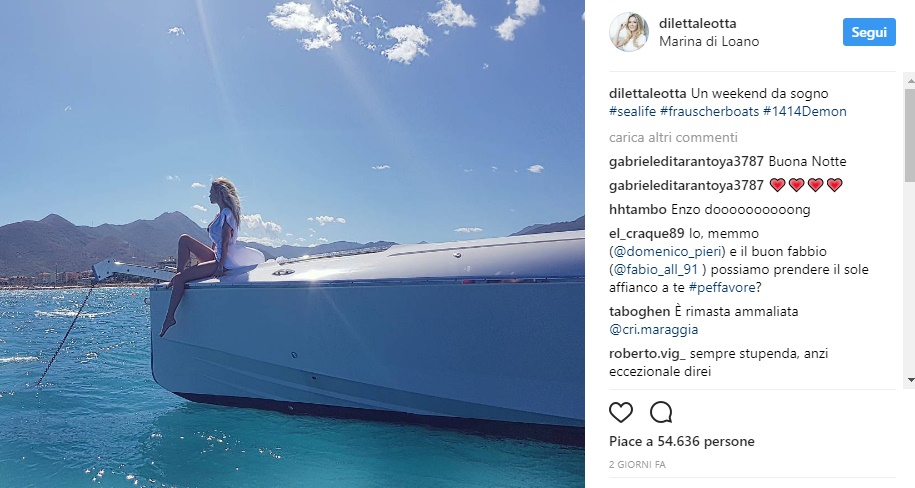
Task: Open the 2 GIORNI FA timestamp
Action: (x=637, y=465)
